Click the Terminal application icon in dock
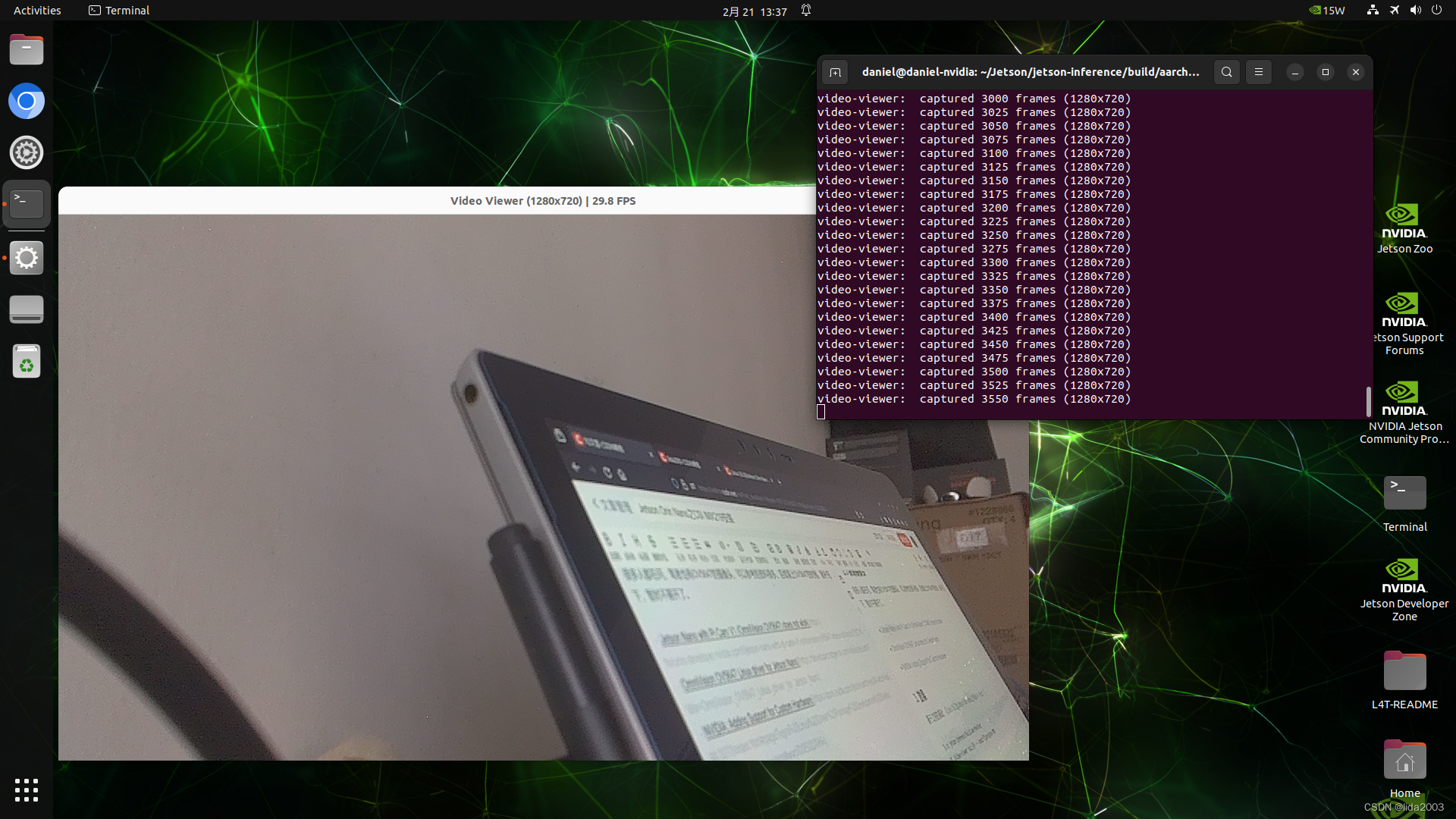This screenshot has width=1456, height=819. point(26,204)
